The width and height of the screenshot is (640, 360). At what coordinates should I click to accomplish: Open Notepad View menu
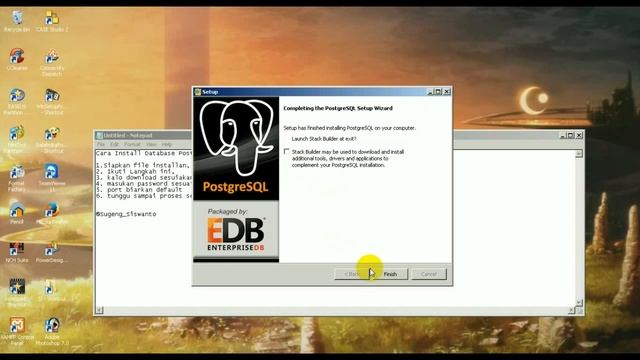click(151, 144)
